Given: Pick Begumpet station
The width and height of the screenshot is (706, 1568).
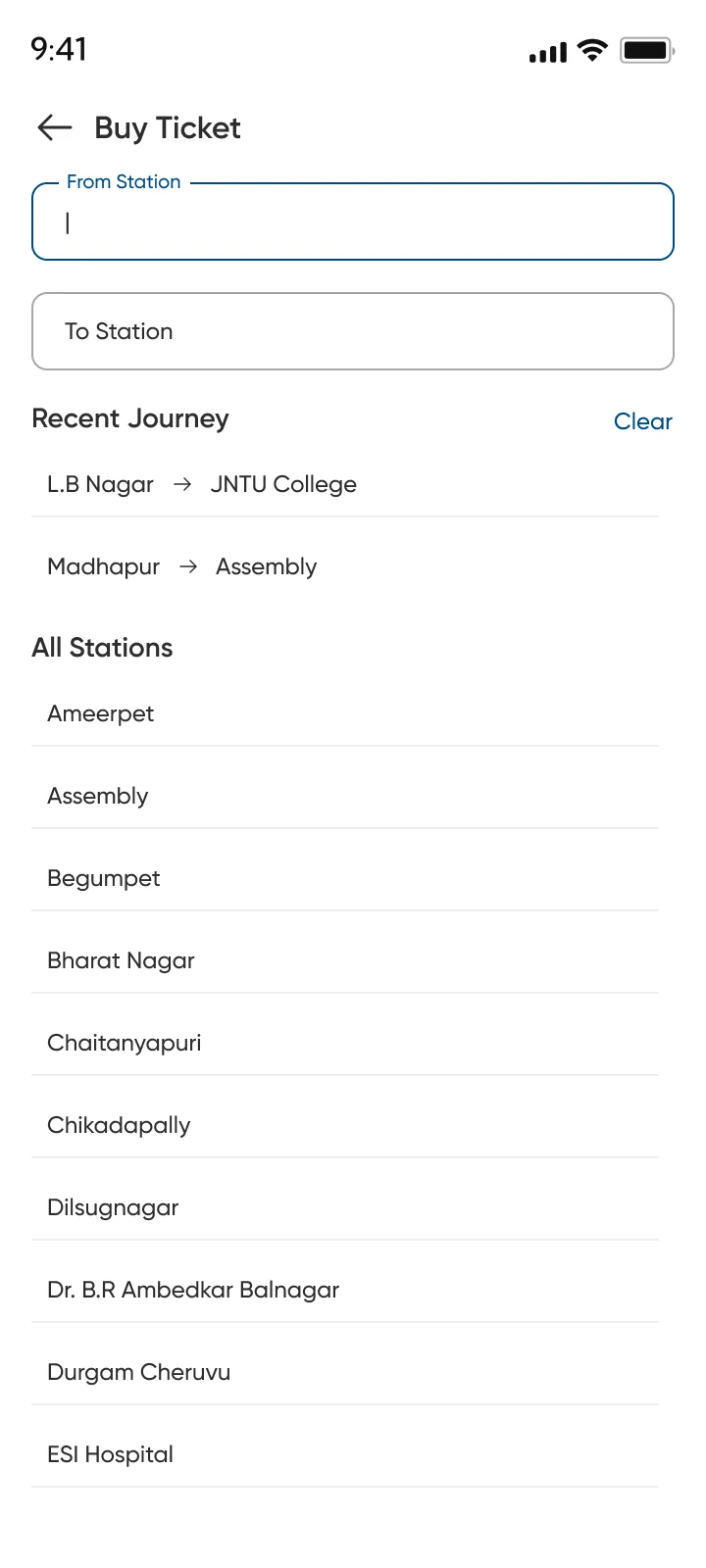Looking at the screenshot, I should pyautogui.click(x=345, y=878).
